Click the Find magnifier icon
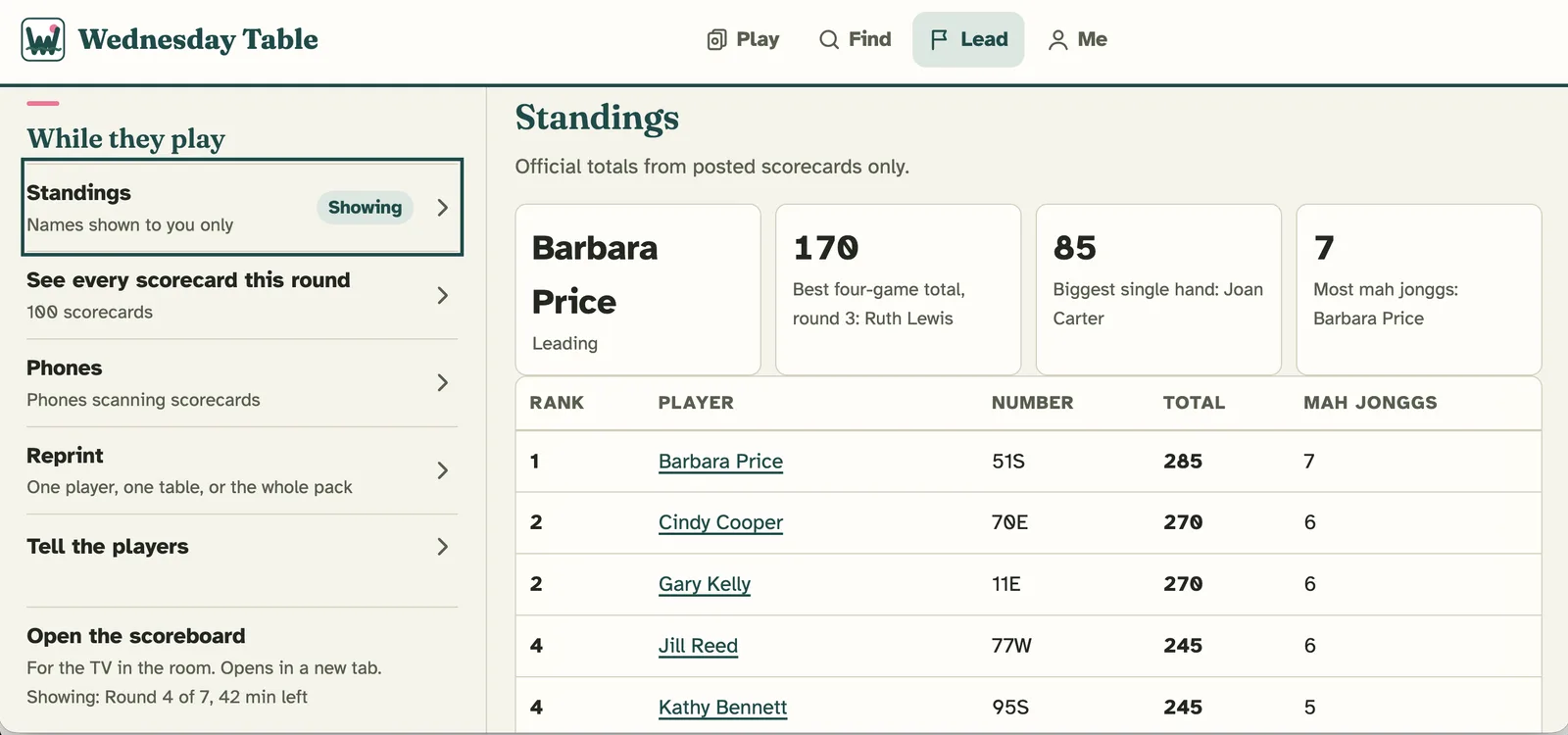 [x=829, y=39]
